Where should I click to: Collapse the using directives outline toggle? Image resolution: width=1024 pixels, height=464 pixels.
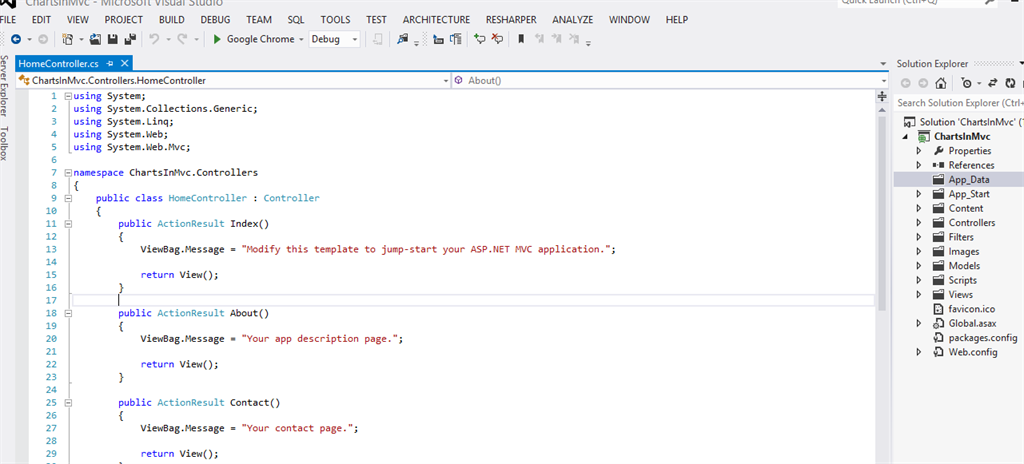[x=68, y=96]
